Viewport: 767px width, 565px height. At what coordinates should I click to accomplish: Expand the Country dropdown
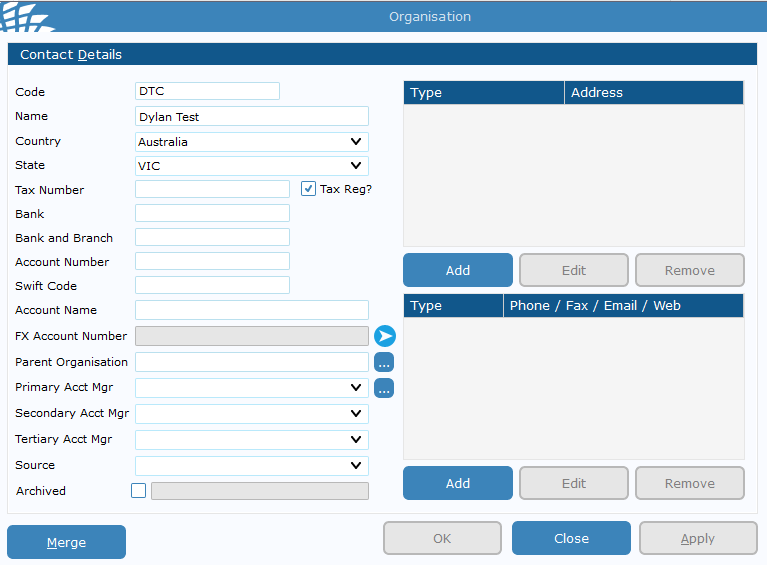pos(252,142)
